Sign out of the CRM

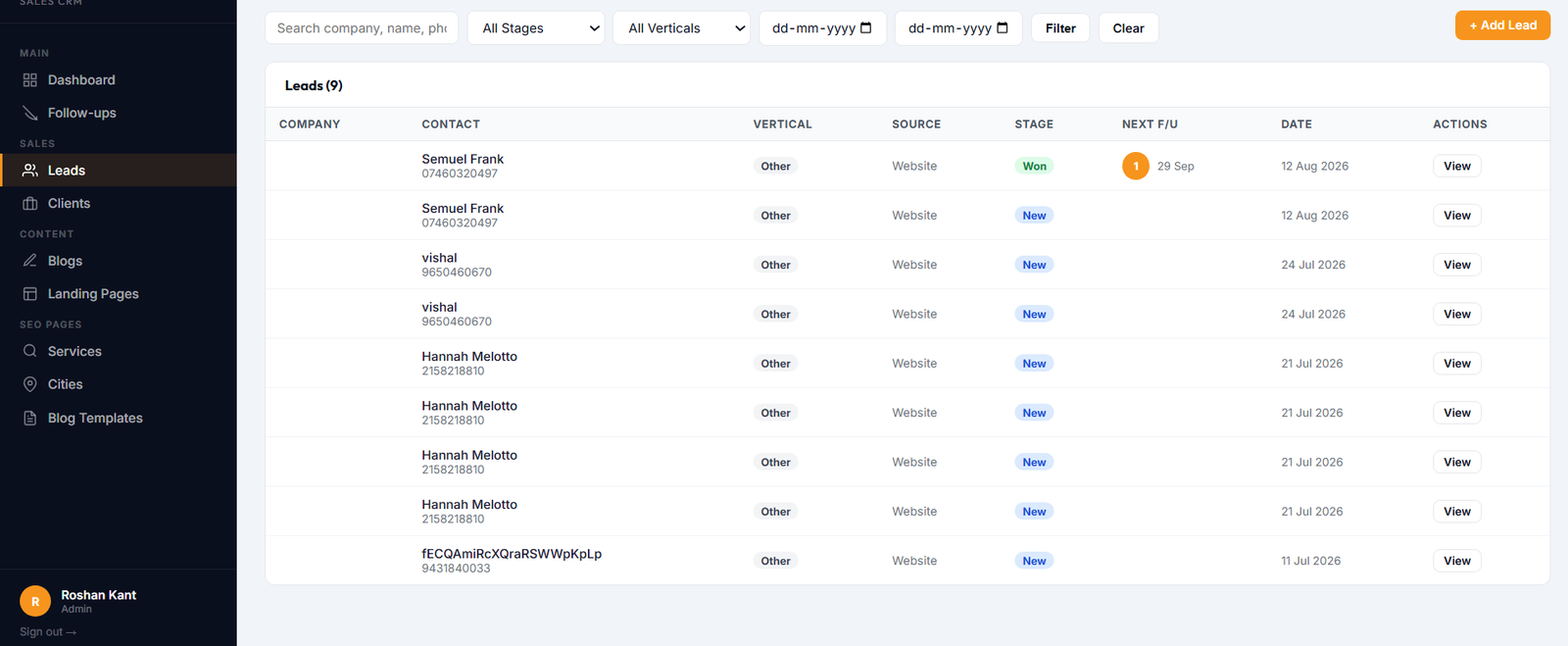[47, 632]
